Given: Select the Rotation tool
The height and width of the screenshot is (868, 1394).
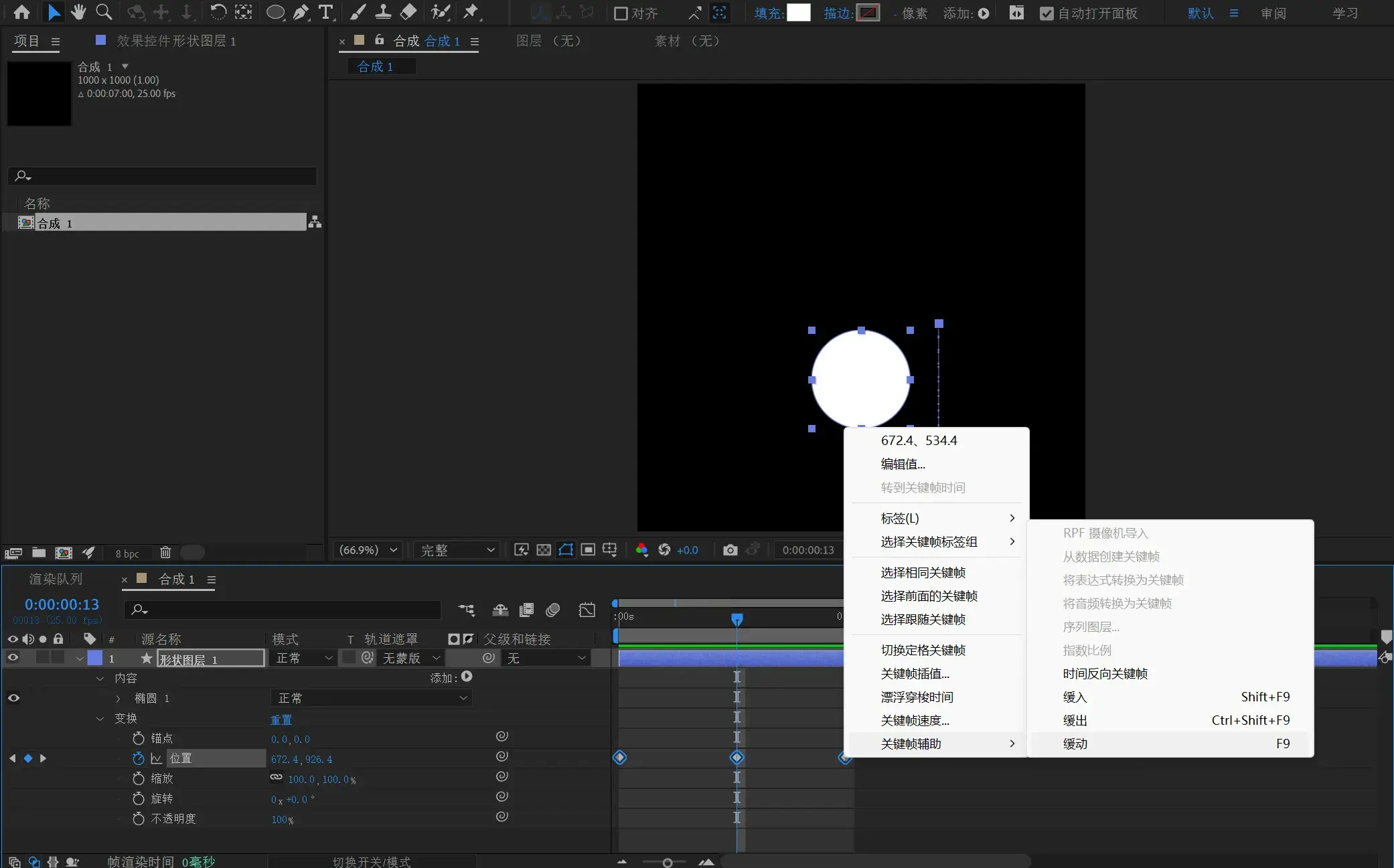Looking at the screenshot, I should tap(218, 12).
